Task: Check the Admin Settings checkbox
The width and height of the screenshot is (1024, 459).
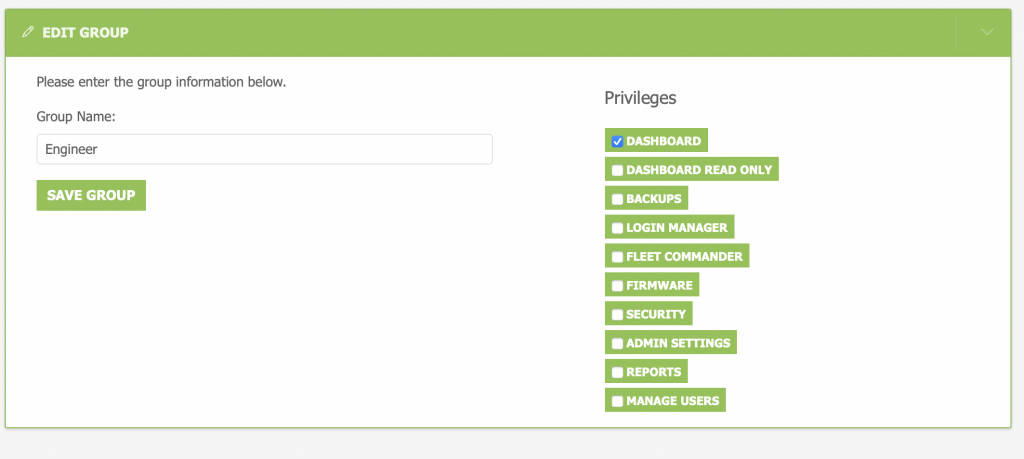Action: tap(618, 343)
